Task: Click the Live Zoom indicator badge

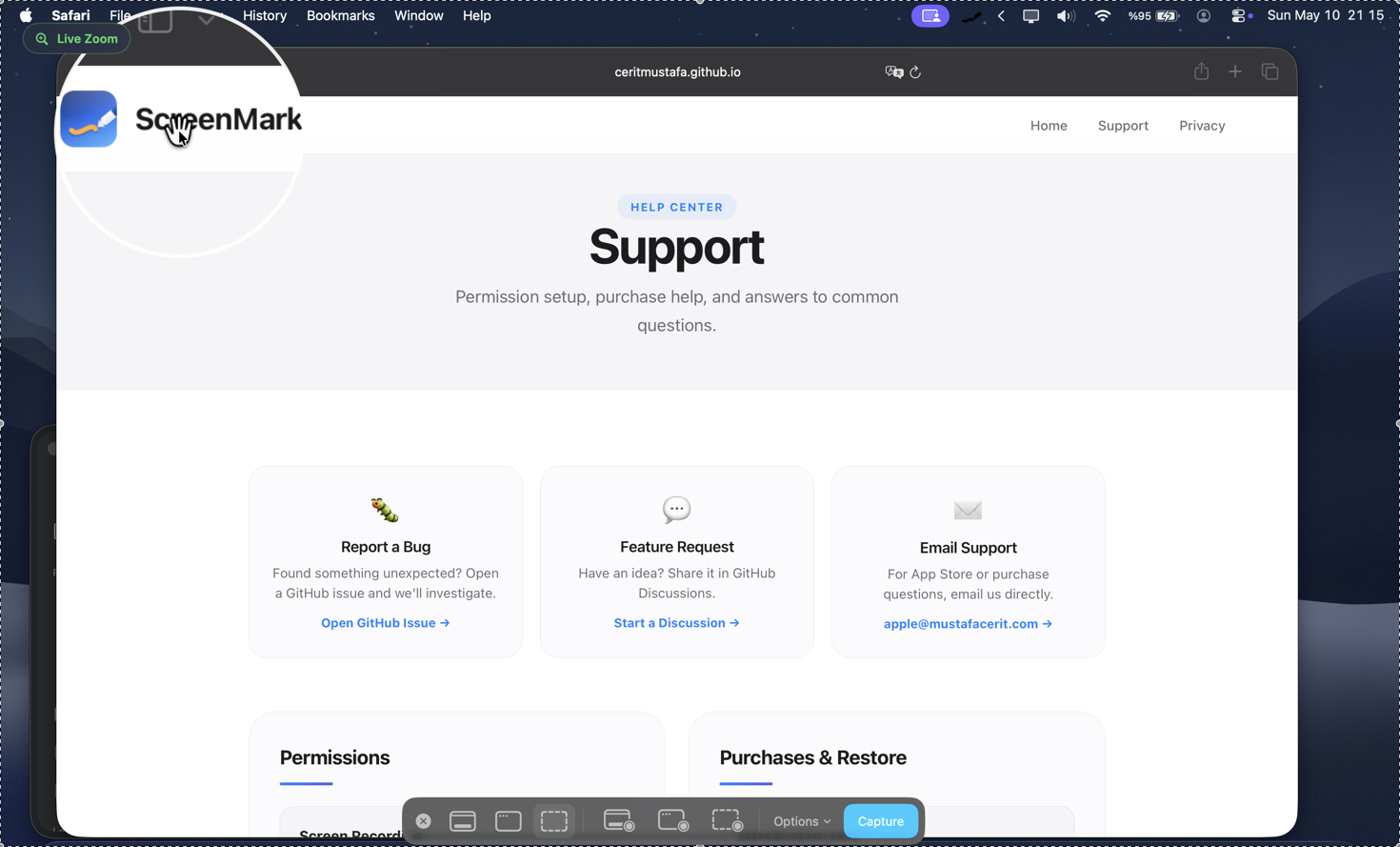Action: (77, 39)
